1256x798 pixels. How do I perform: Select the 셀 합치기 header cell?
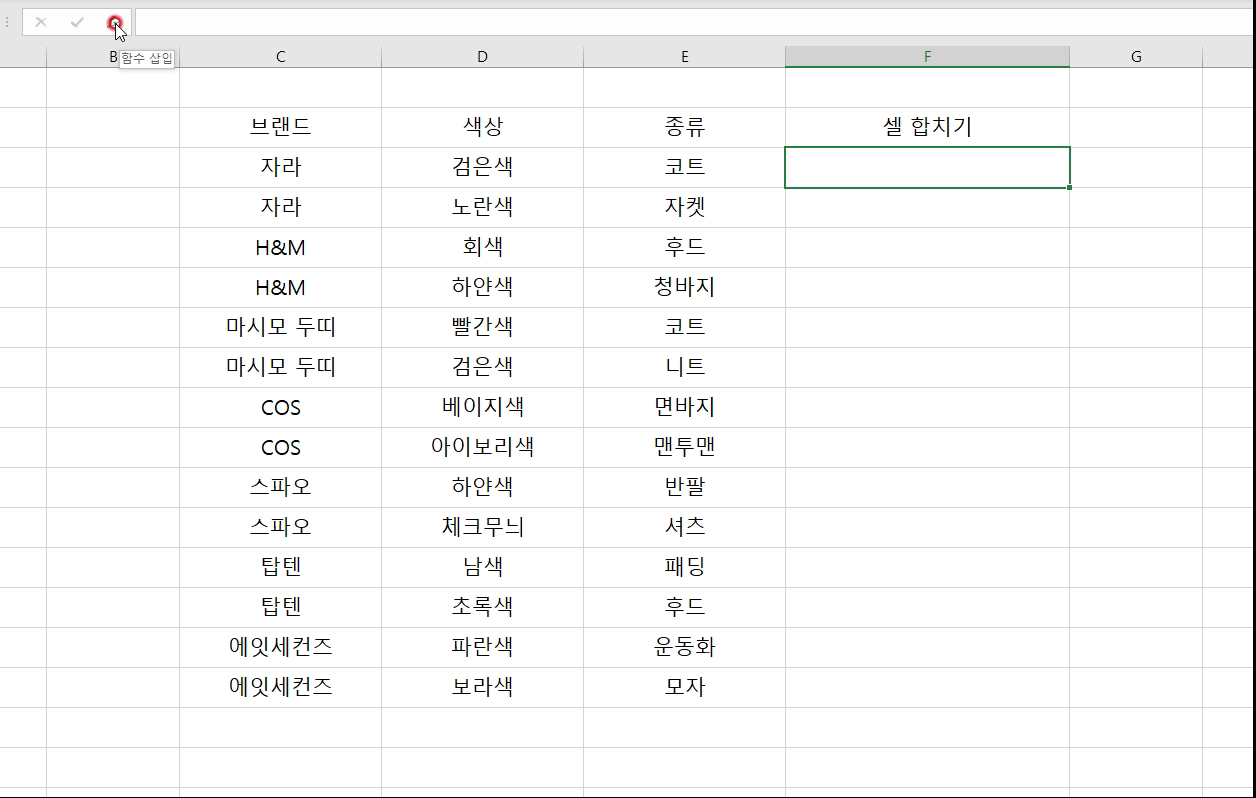(928, 127)
